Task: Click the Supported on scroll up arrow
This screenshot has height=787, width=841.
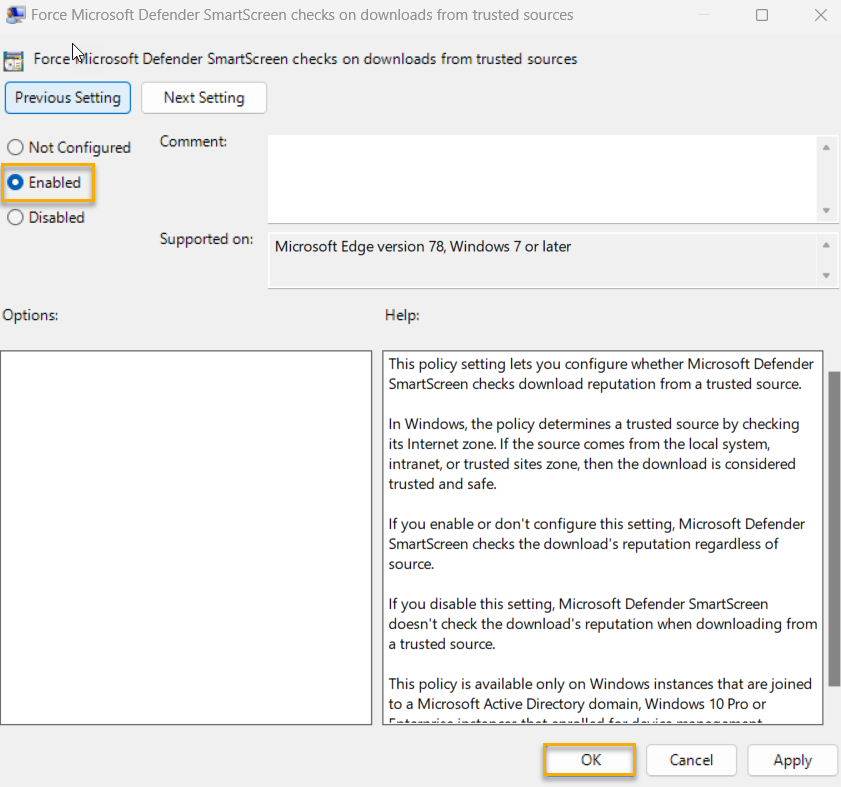Action: pyautogui.click(x=826, y=245)
